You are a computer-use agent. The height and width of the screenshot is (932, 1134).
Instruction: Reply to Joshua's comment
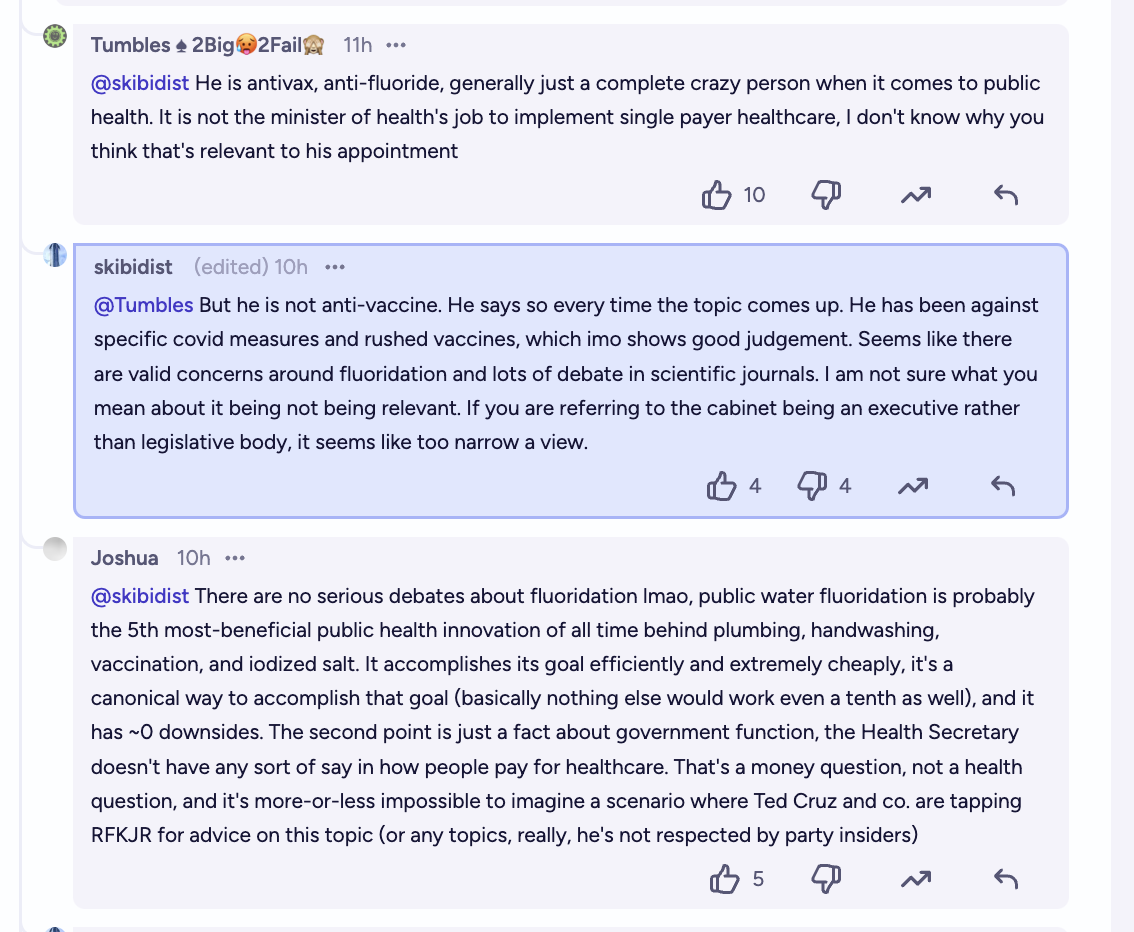click(x=1006, y=879)
